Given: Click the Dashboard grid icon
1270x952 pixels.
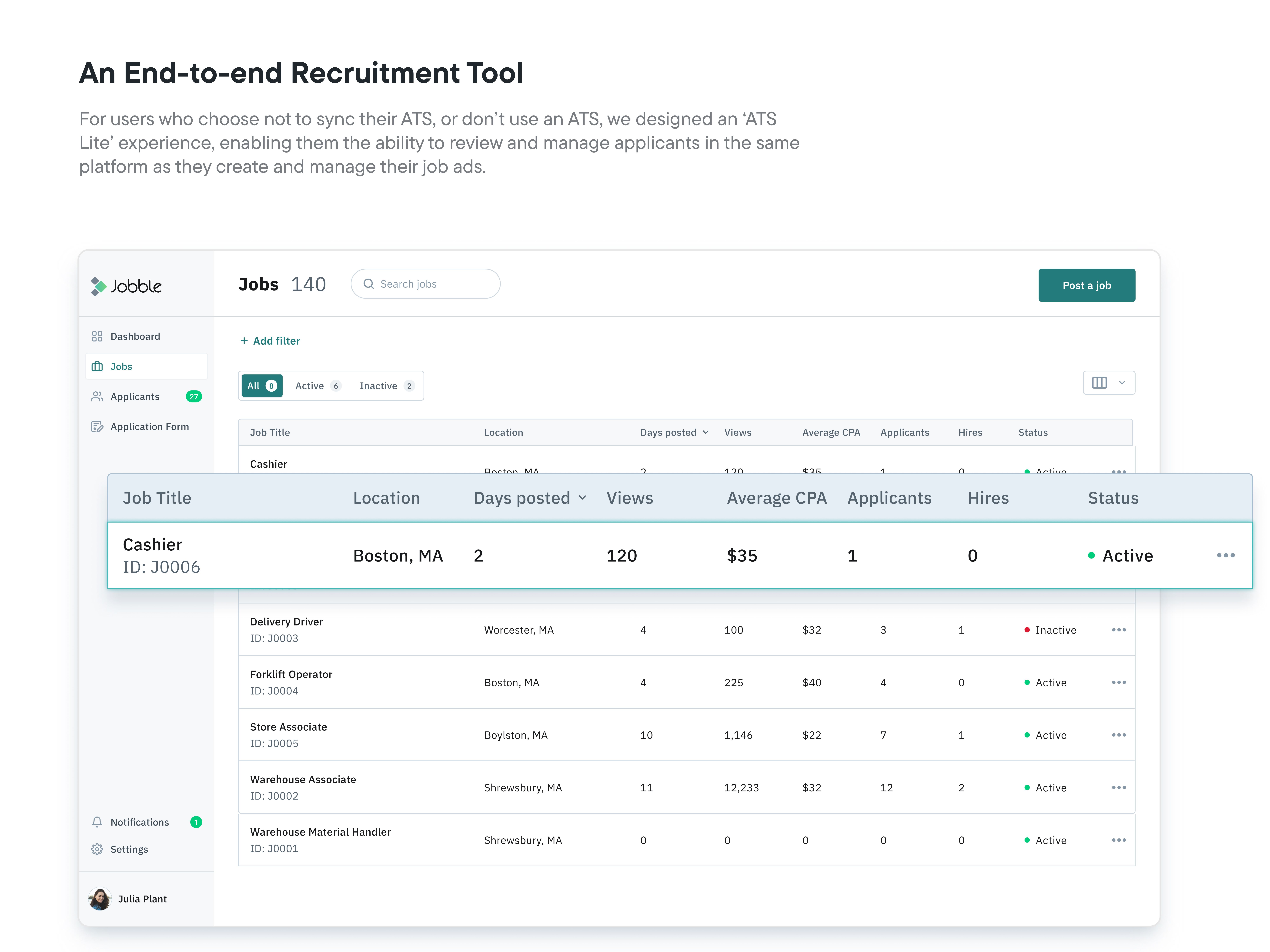Looking at the screenshot, I should [x=97, y=336].
